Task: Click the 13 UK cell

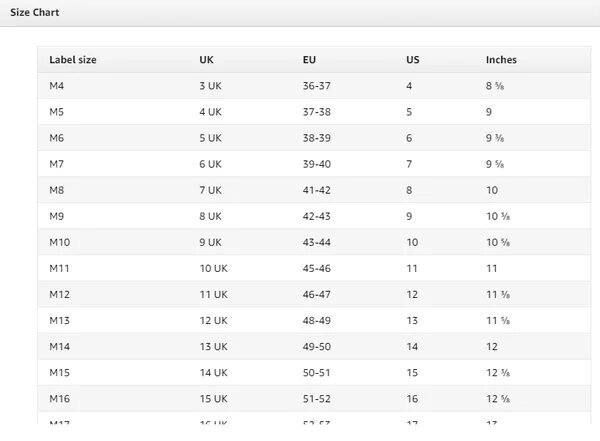Action: click(x=213, y=346)
